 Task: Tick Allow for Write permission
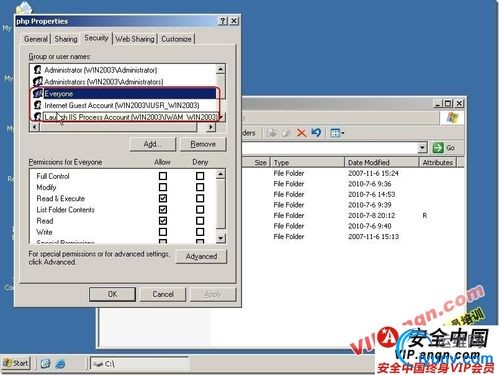pos(163,232)
